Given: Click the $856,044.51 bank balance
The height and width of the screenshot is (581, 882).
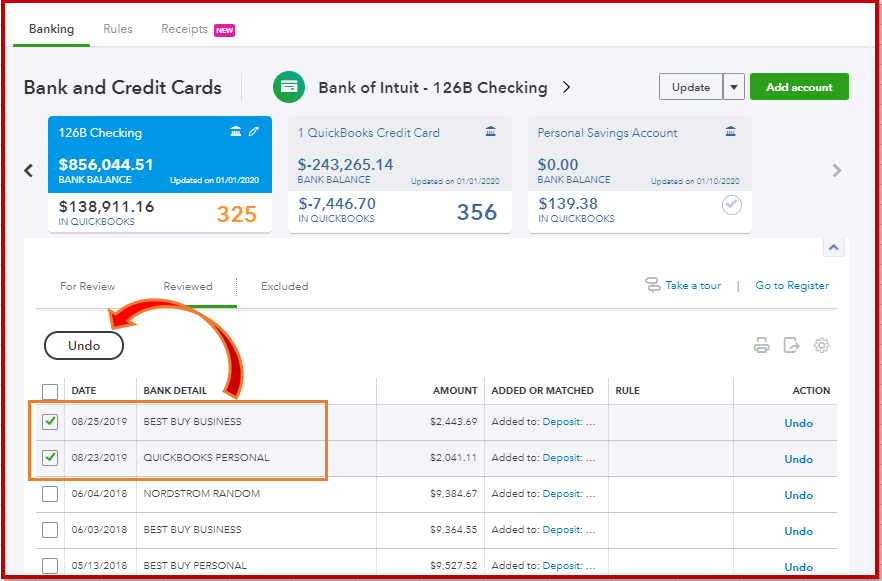Looking at the screenshot, I should (106, 165).
